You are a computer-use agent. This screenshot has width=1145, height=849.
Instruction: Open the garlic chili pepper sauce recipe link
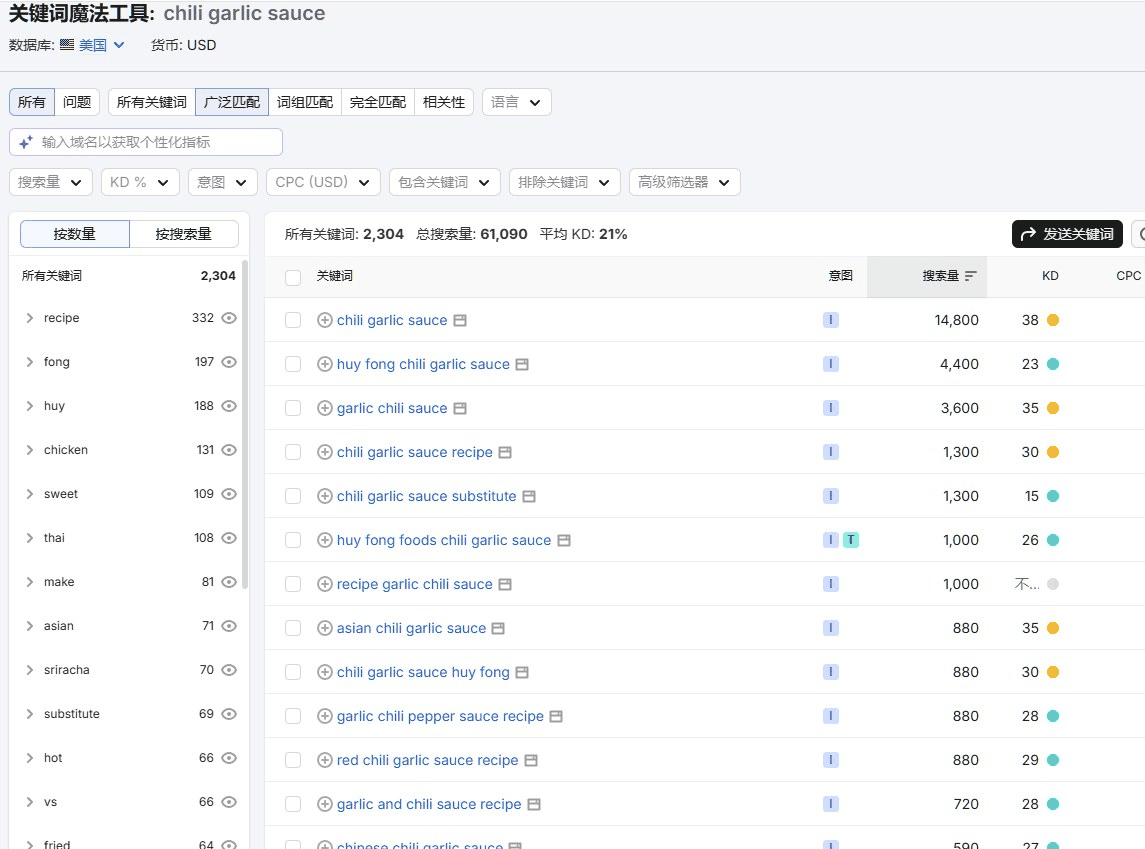440,716
